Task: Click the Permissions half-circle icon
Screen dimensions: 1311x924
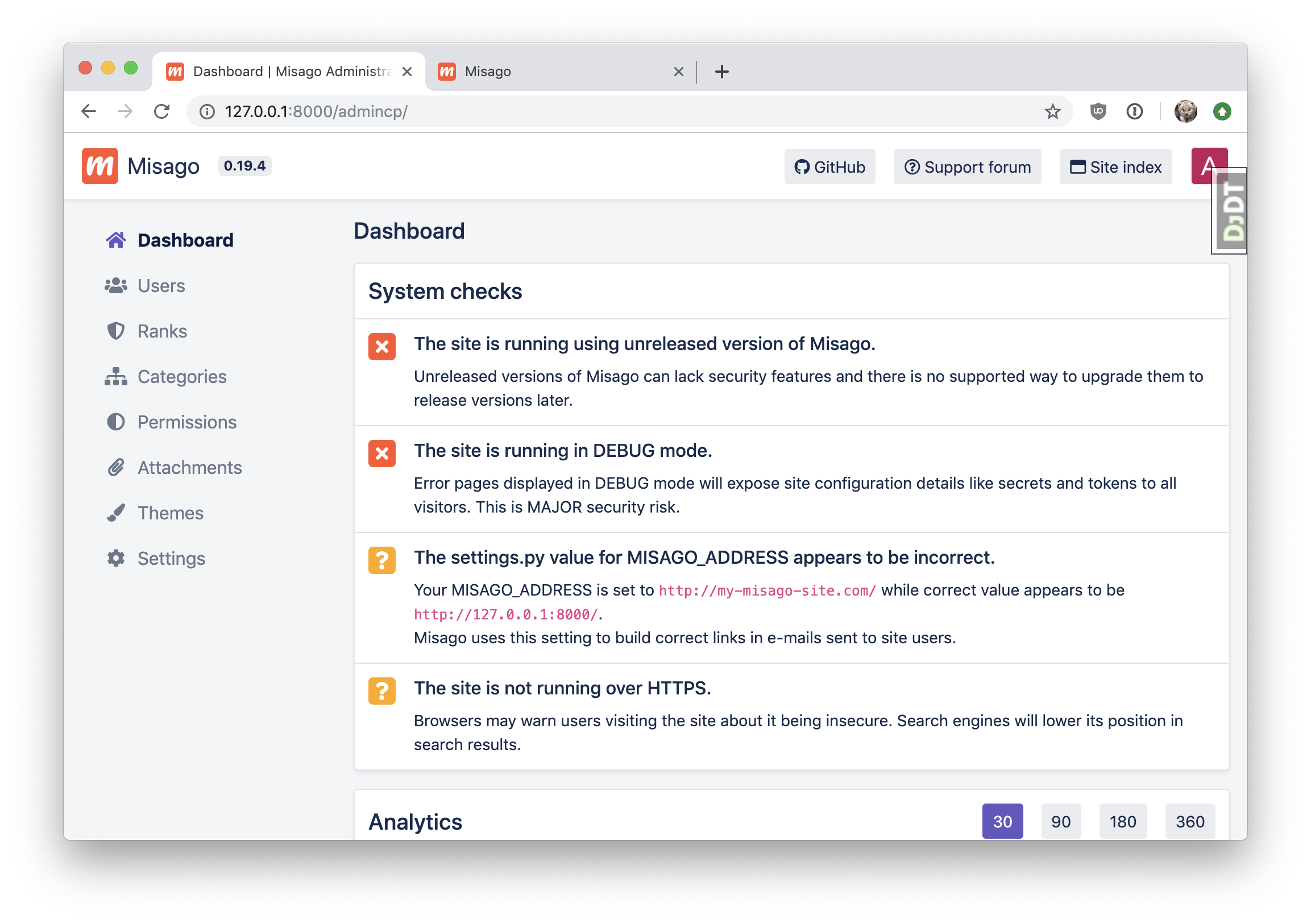Action: click(x=116, y=422)
